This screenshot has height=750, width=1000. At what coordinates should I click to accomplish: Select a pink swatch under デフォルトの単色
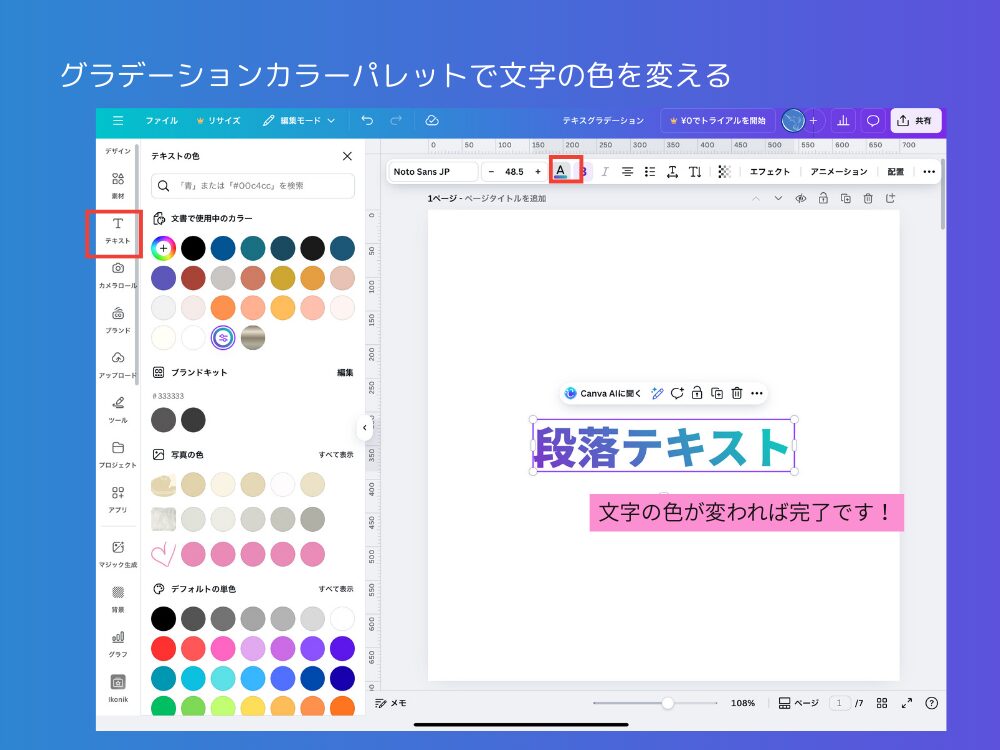[223, 648]
